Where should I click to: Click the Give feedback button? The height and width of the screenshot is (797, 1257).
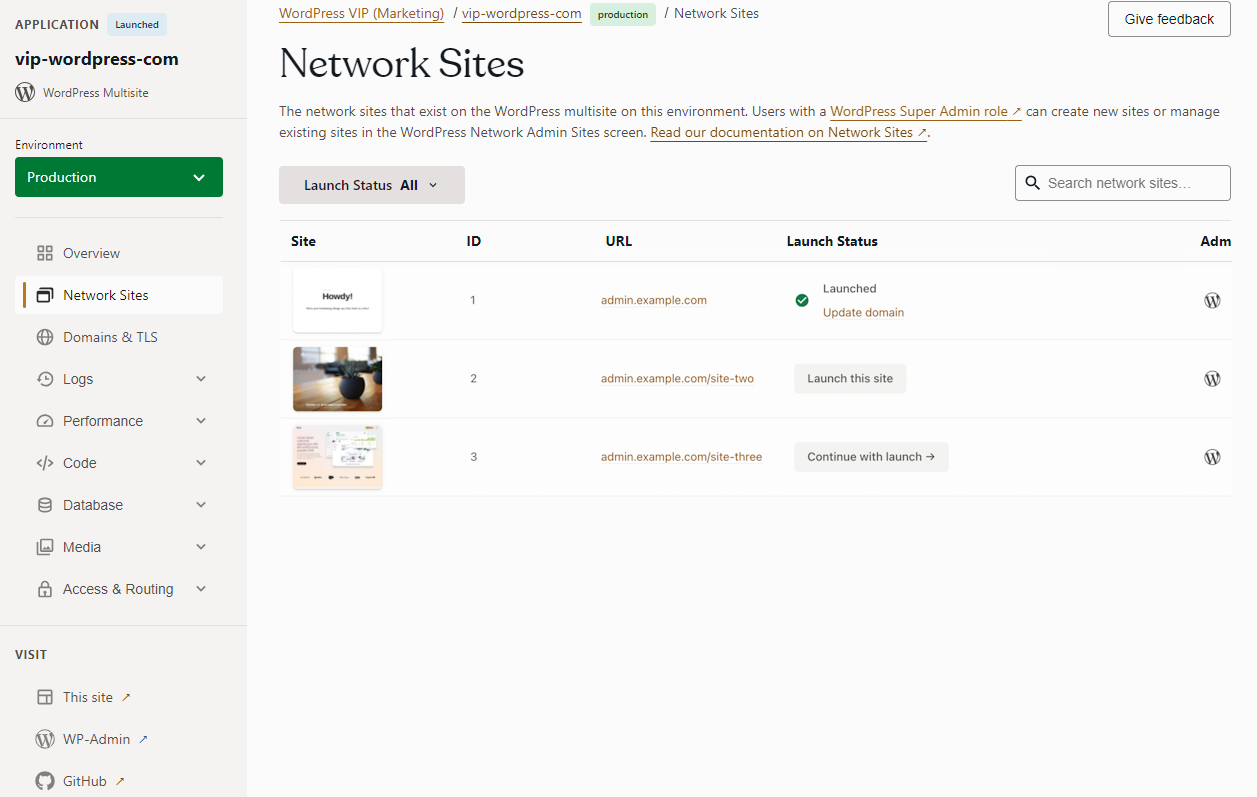click(1169, 19)
